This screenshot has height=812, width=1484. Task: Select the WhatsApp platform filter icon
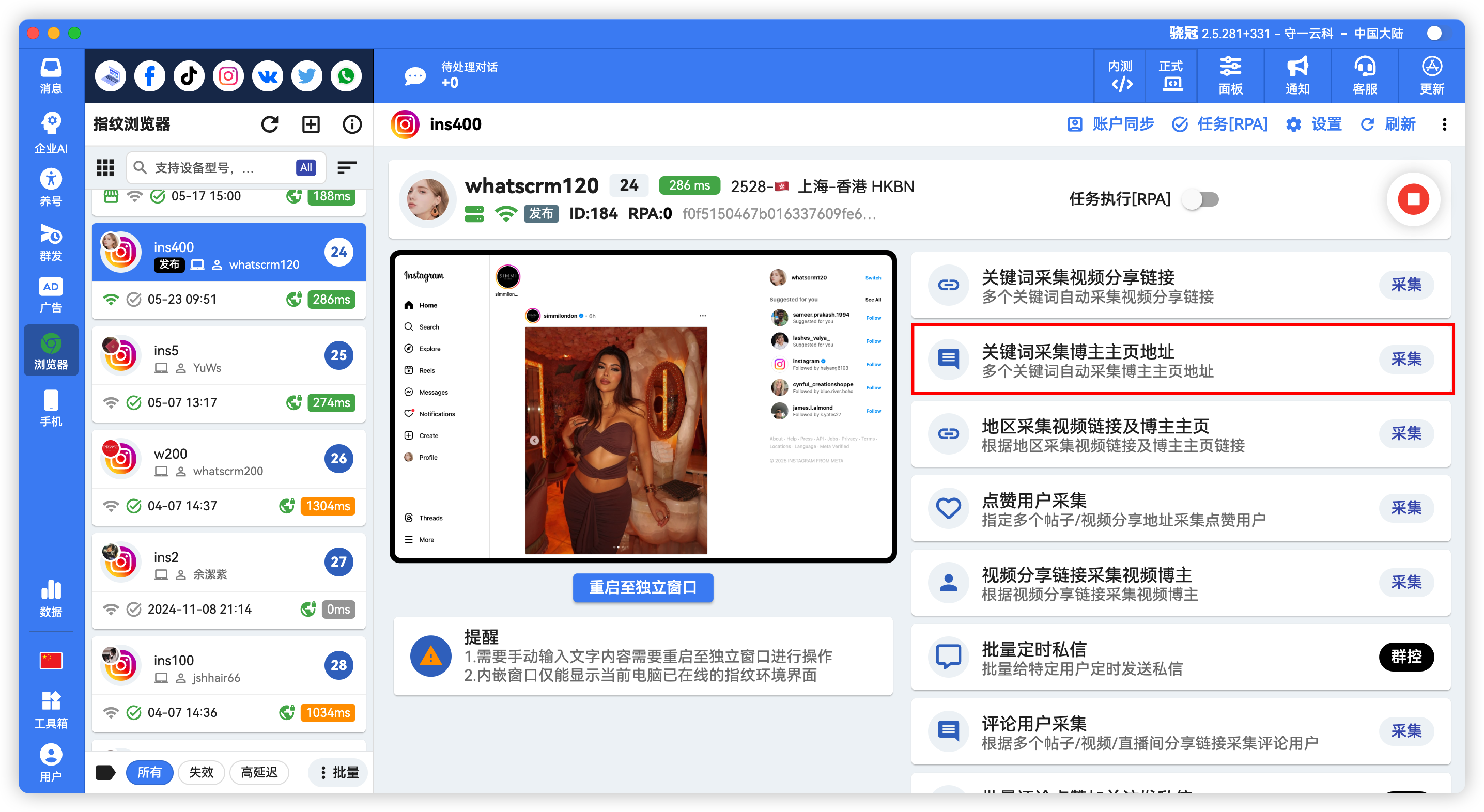[x=346, y=75]
